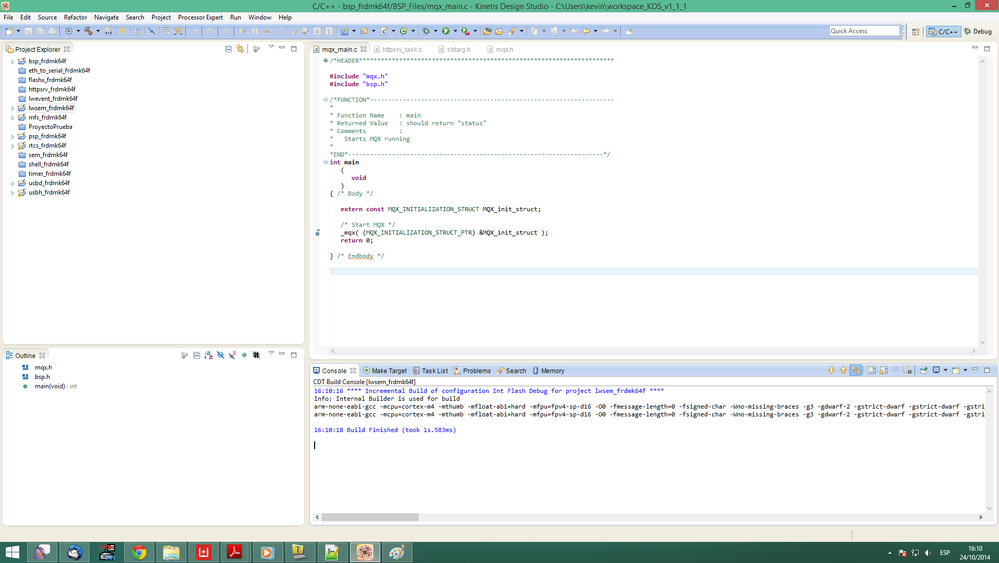This screenshot has width=999, height=563.
Task: Click the Debug bug icon in toolbar
Action: (426, 31)
